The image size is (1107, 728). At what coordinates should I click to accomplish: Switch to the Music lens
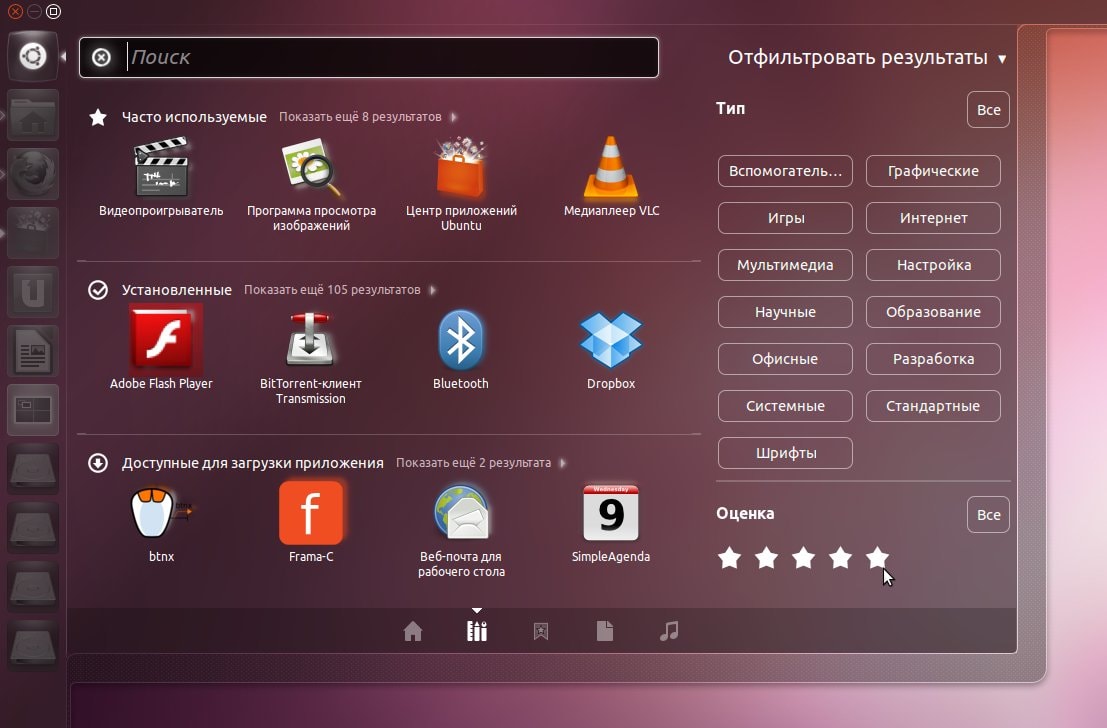pos(669,631)
